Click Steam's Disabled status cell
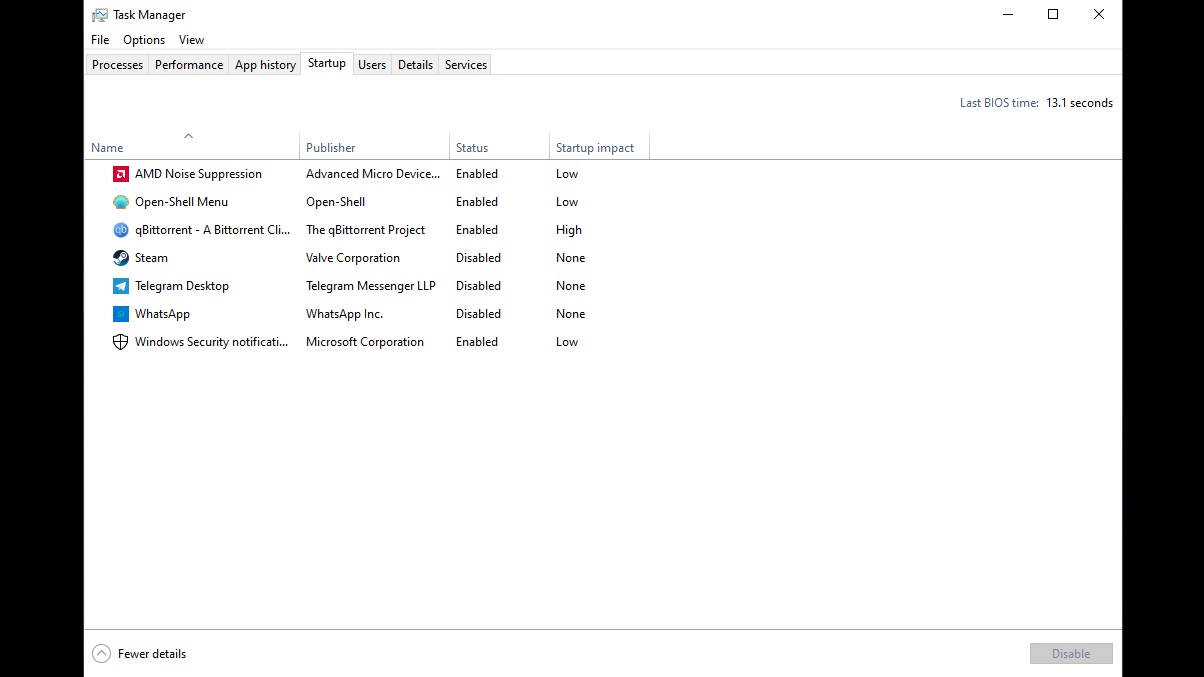 tap(478, 258)
